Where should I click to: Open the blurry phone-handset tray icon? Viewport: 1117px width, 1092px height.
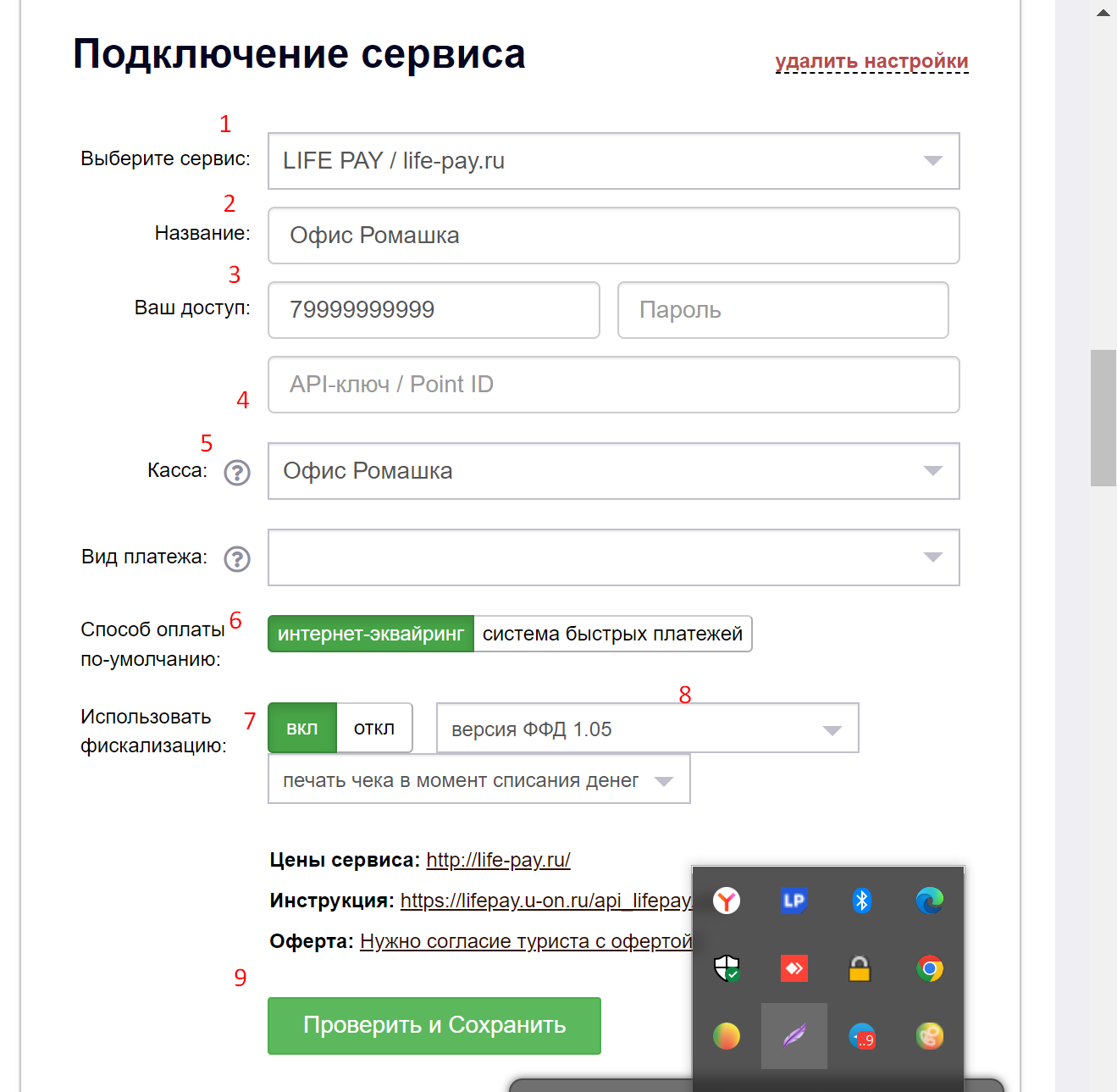929,1036
